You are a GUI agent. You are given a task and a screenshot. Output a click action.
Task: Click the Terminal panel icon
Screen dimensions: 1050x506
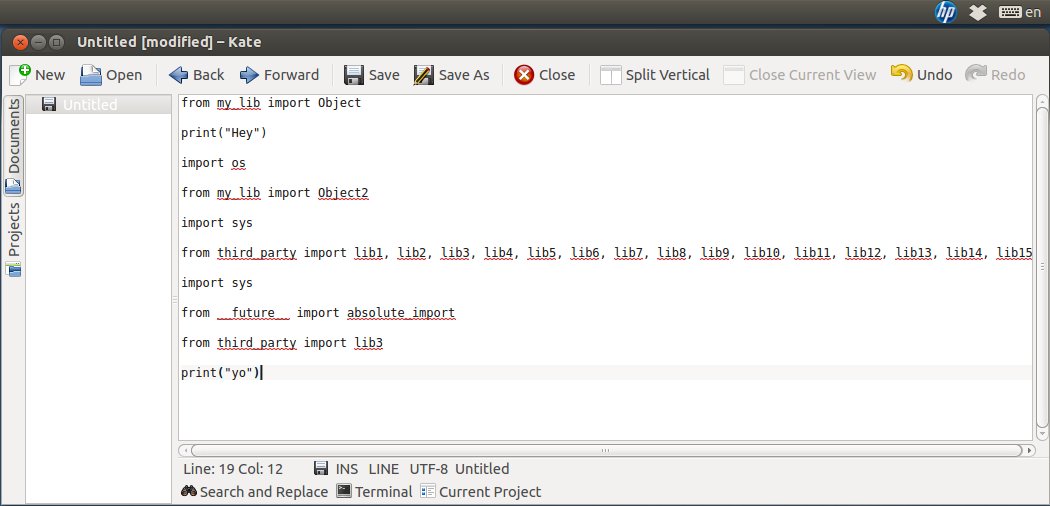pos(344,491)
